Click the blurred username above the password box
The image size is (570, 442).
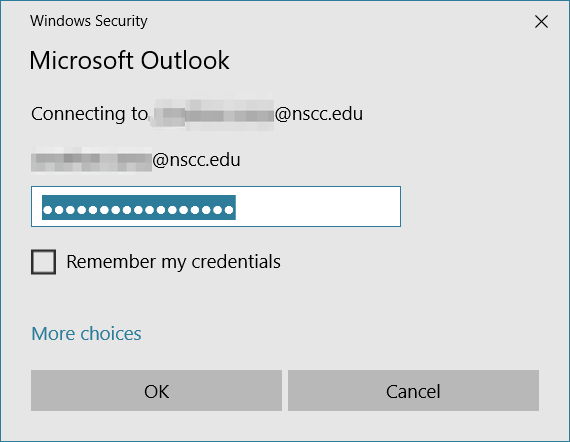pyautogui.click(x=91, y=160)
